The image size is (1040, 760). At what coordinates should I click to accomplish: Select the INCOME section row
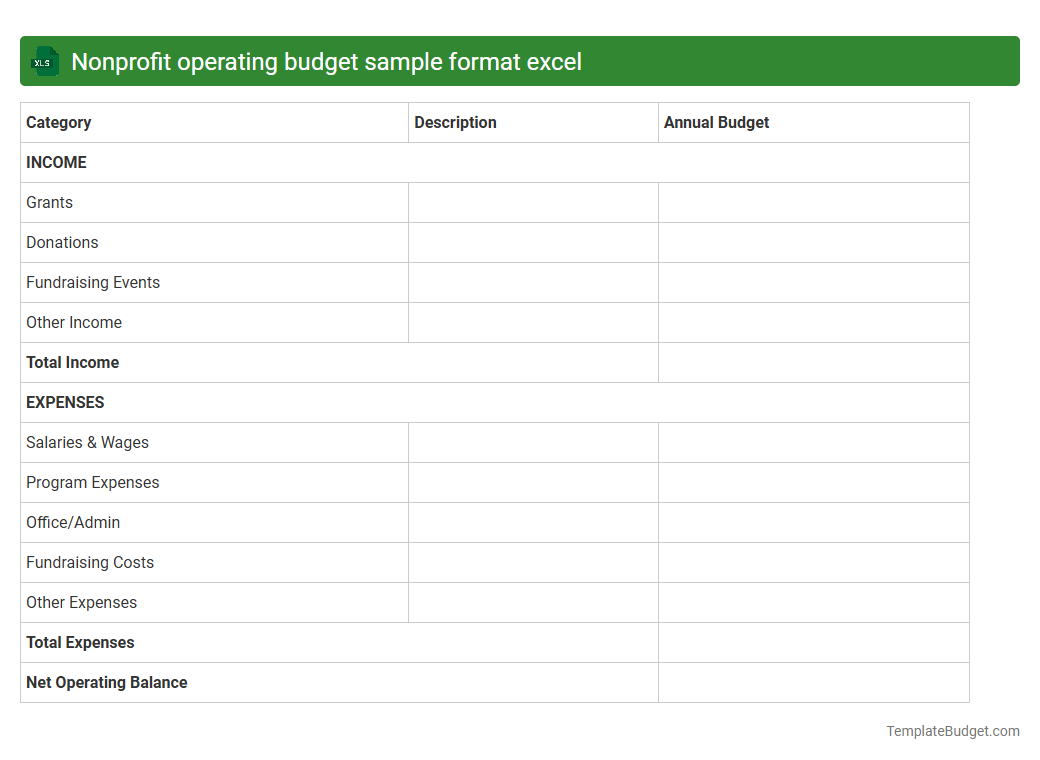coord(56,162)
